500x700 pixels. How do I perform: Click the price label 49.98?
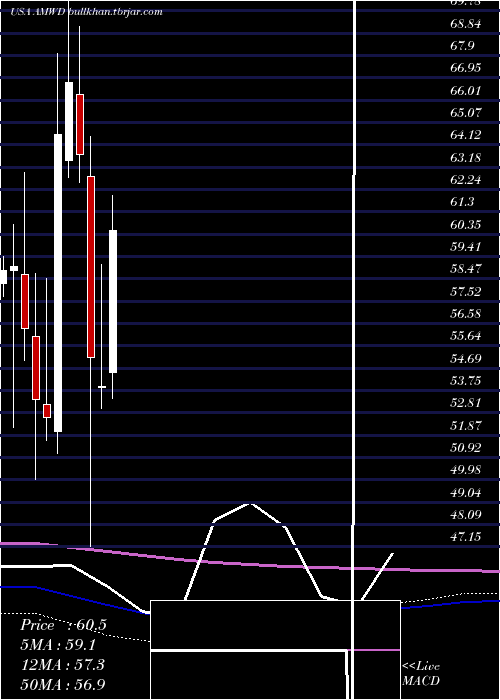point(466,470)
